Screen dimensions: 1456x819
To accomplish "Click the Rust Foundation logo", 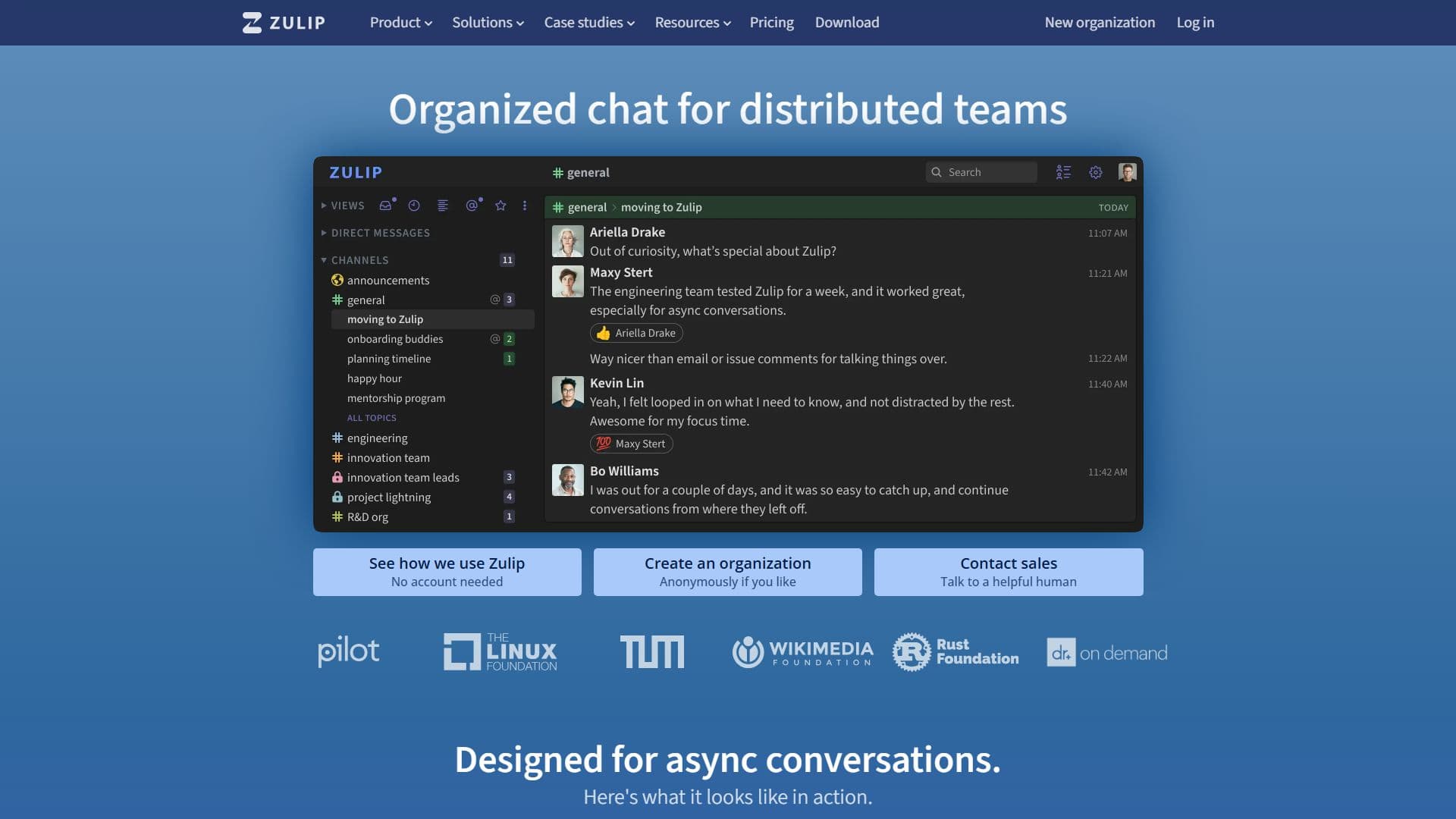I will 955,651.
